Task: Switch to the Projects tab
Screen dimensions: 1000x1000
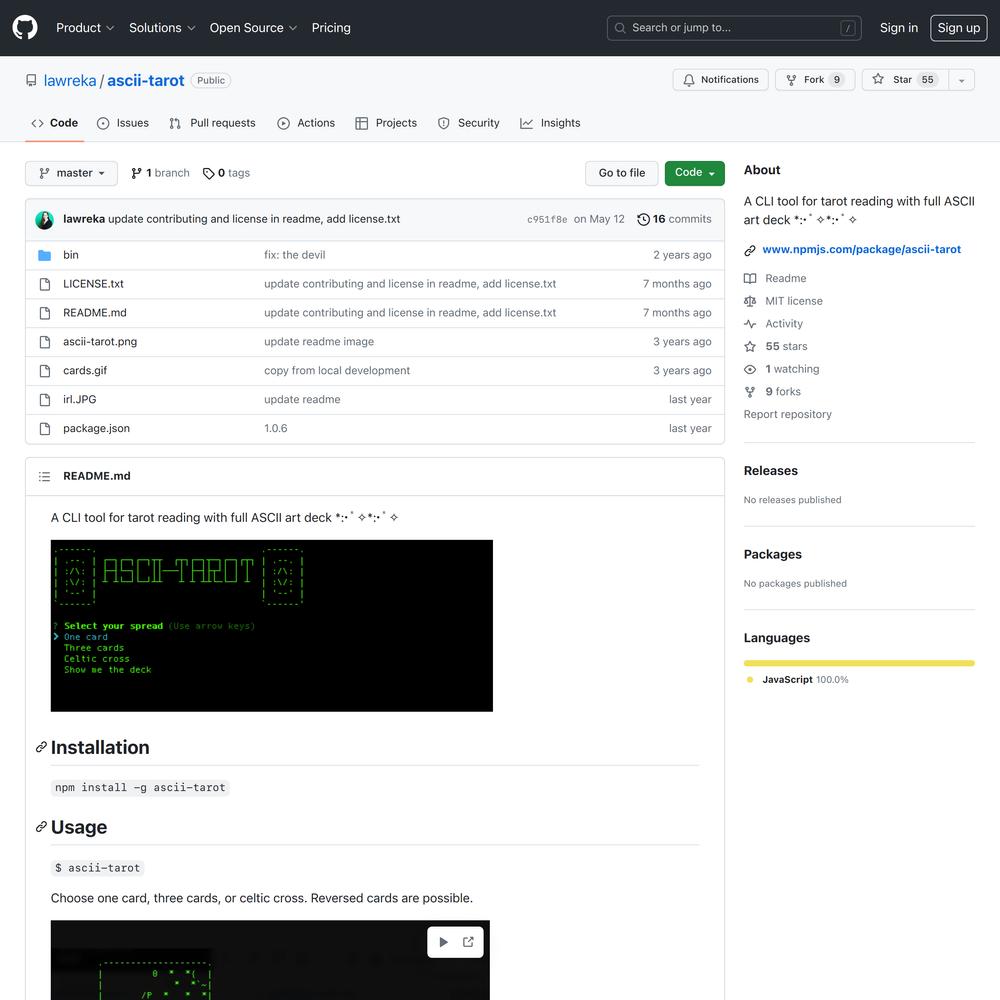Action: pyautogui.click(x=386, y=123)
